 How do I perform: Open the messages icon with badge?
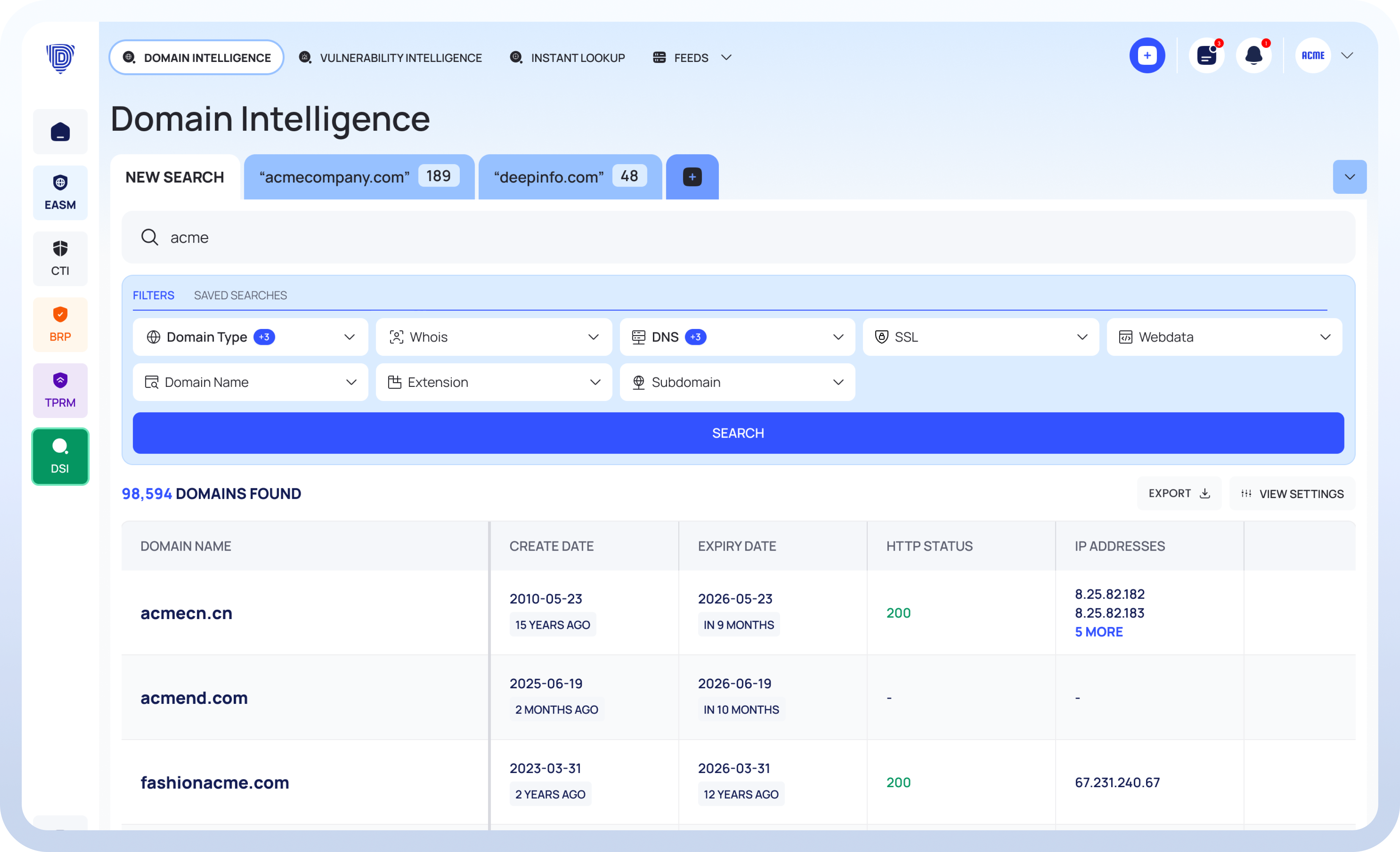click(x=1206, y=56)
